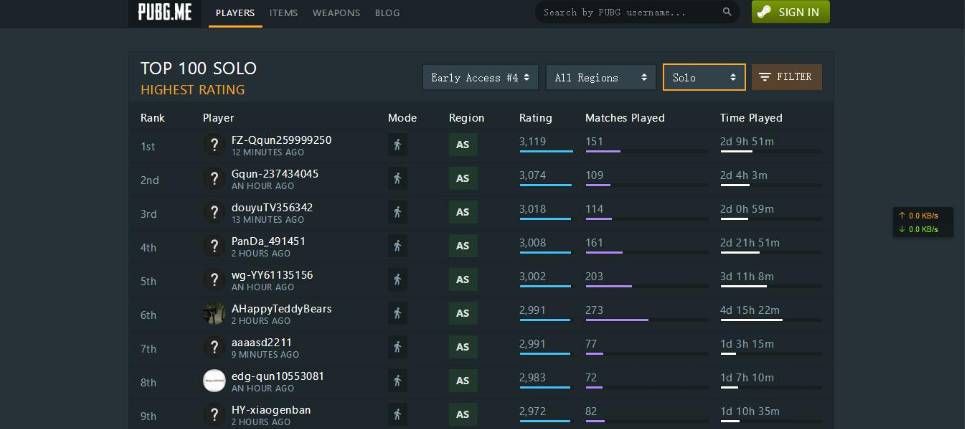
Task: Click rating bar of Gqun-237434045
Action: [x=545, y=185]
